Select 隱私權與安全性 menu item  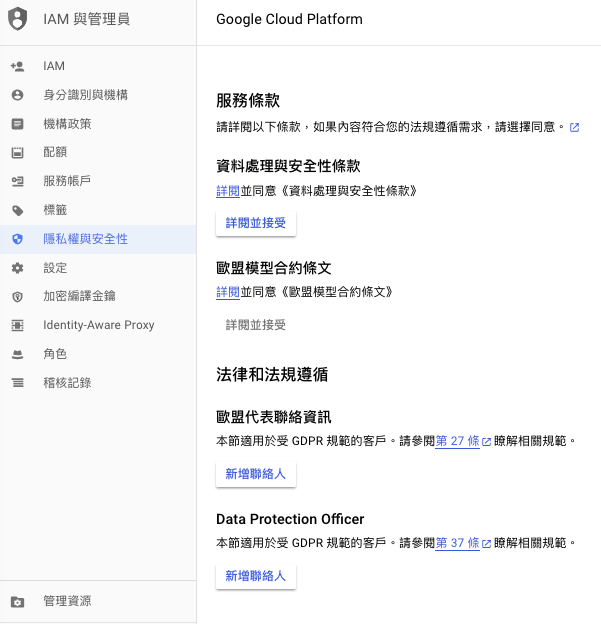pos(98,239)
